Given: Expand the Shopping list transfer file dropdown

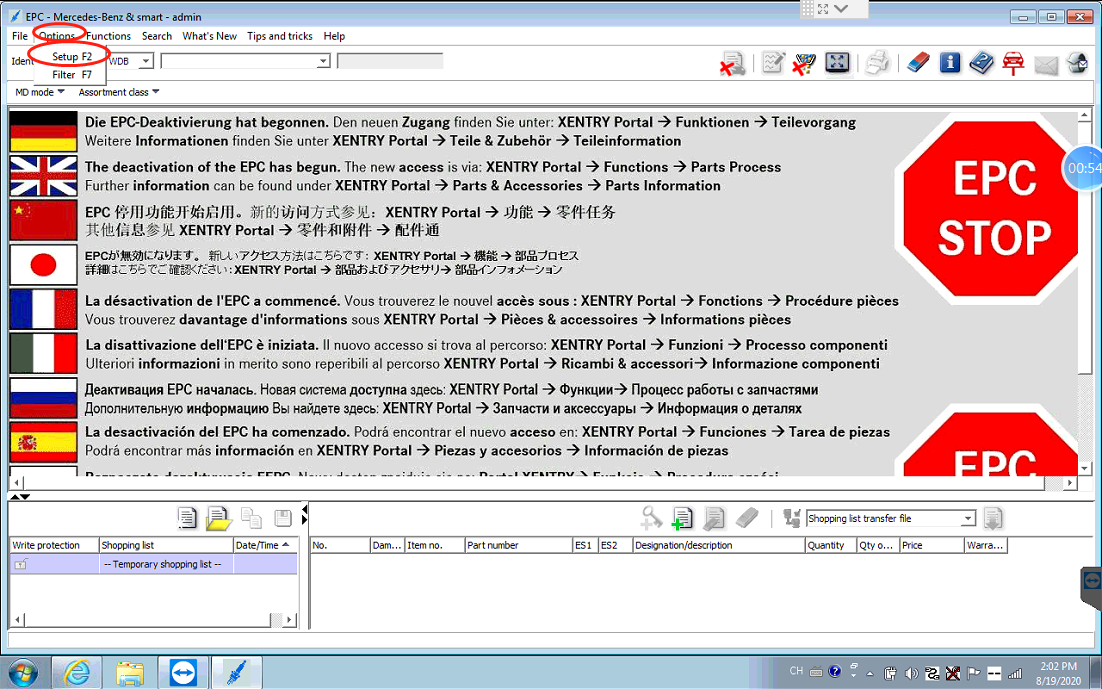Looking at the screenshot, I should pyautogui.click(x=968, y=519).
